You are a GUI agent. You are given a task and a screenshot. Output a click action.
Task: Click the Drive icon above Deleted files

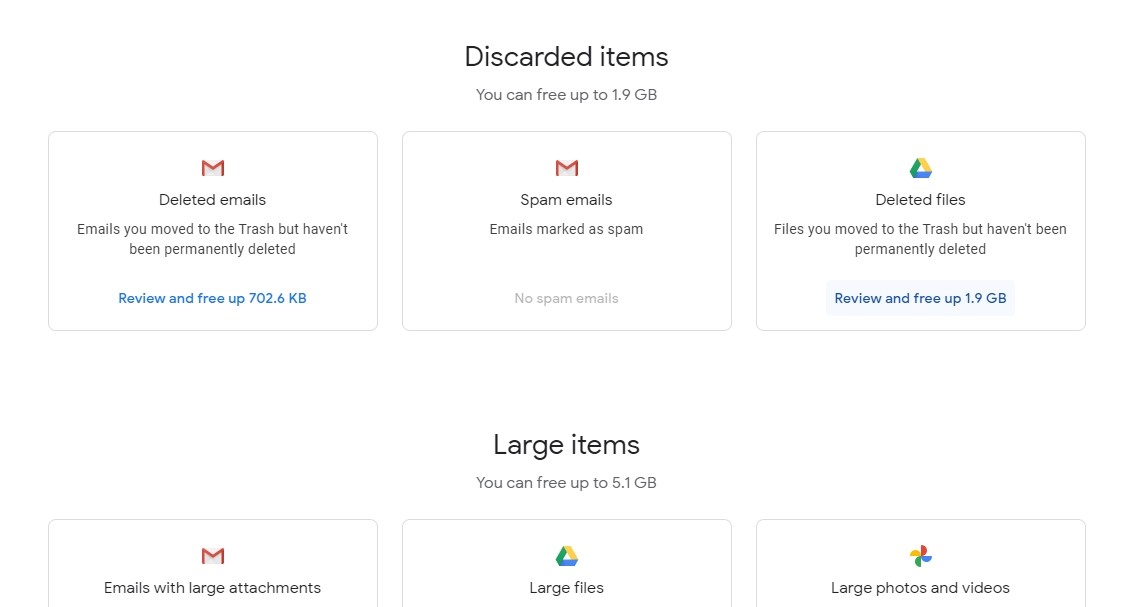pos(920,168)
